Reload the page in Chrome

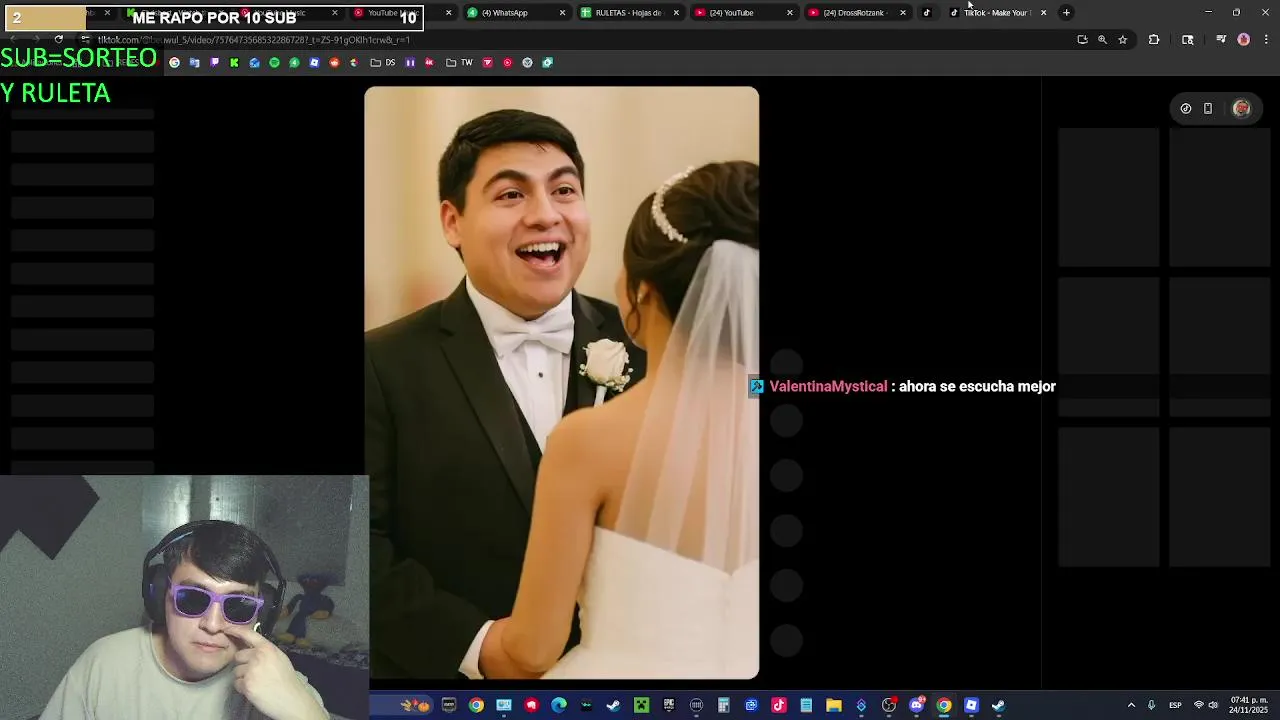tap(58, 39)
